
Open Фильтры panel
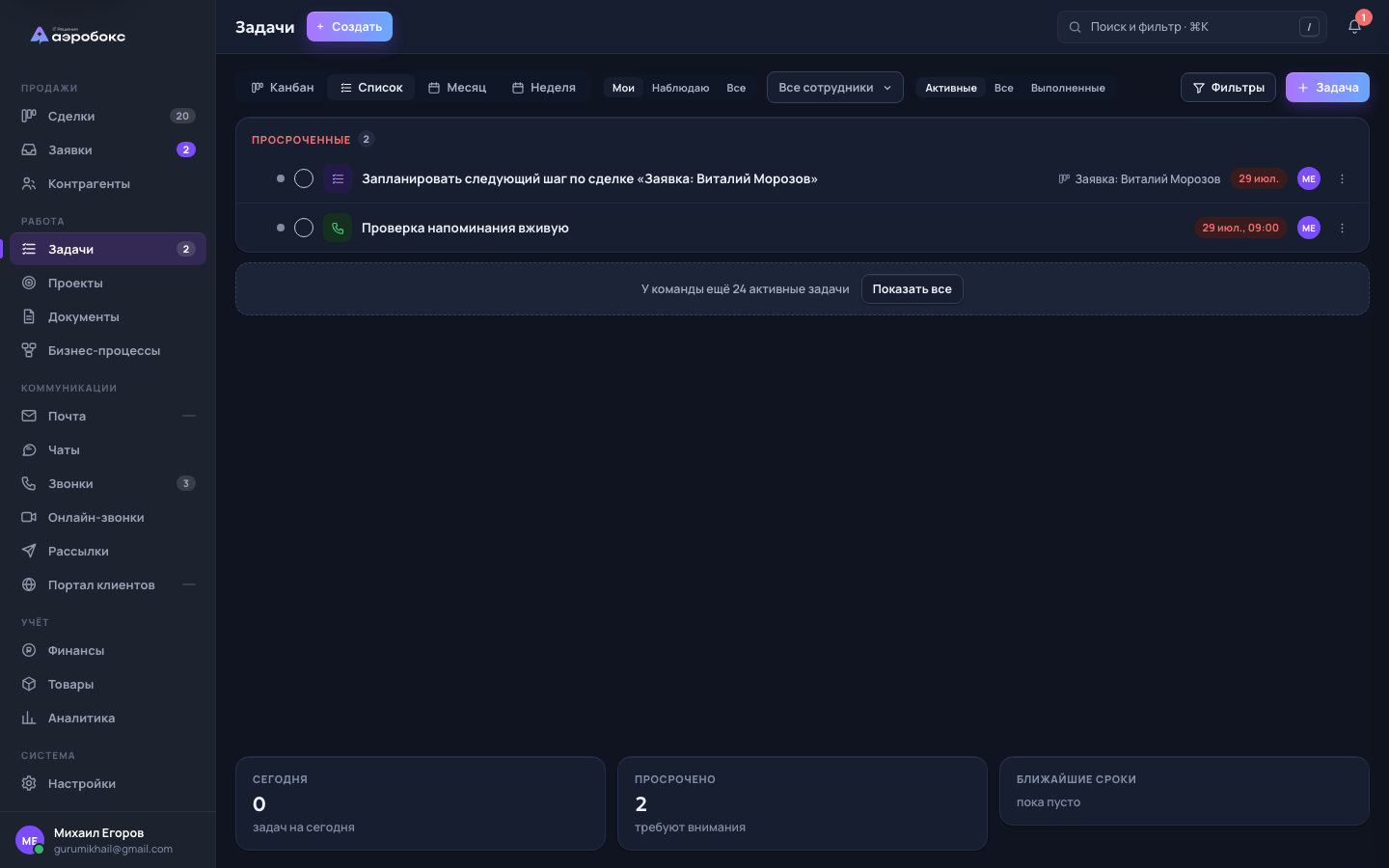tap(1228, 87)
